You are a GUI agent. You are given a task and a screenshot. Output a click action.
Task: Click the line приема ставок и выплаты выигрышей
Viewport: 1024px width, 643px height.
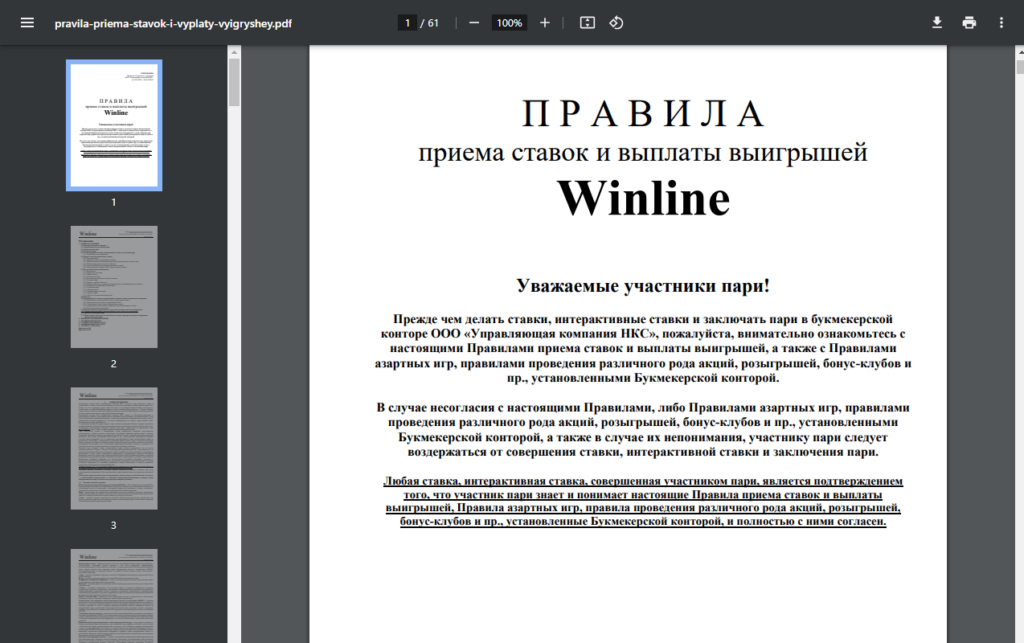click(x=643, y=153)
